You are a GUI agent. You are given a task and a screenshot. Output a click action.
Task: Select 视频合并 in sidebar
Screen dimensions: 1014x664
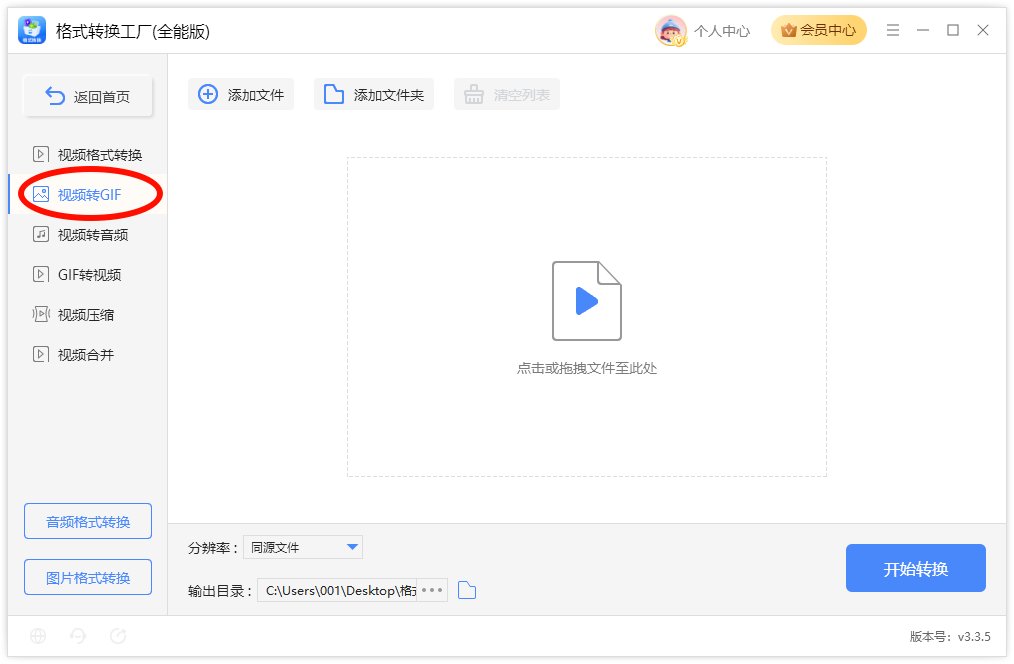coord(87,355)
